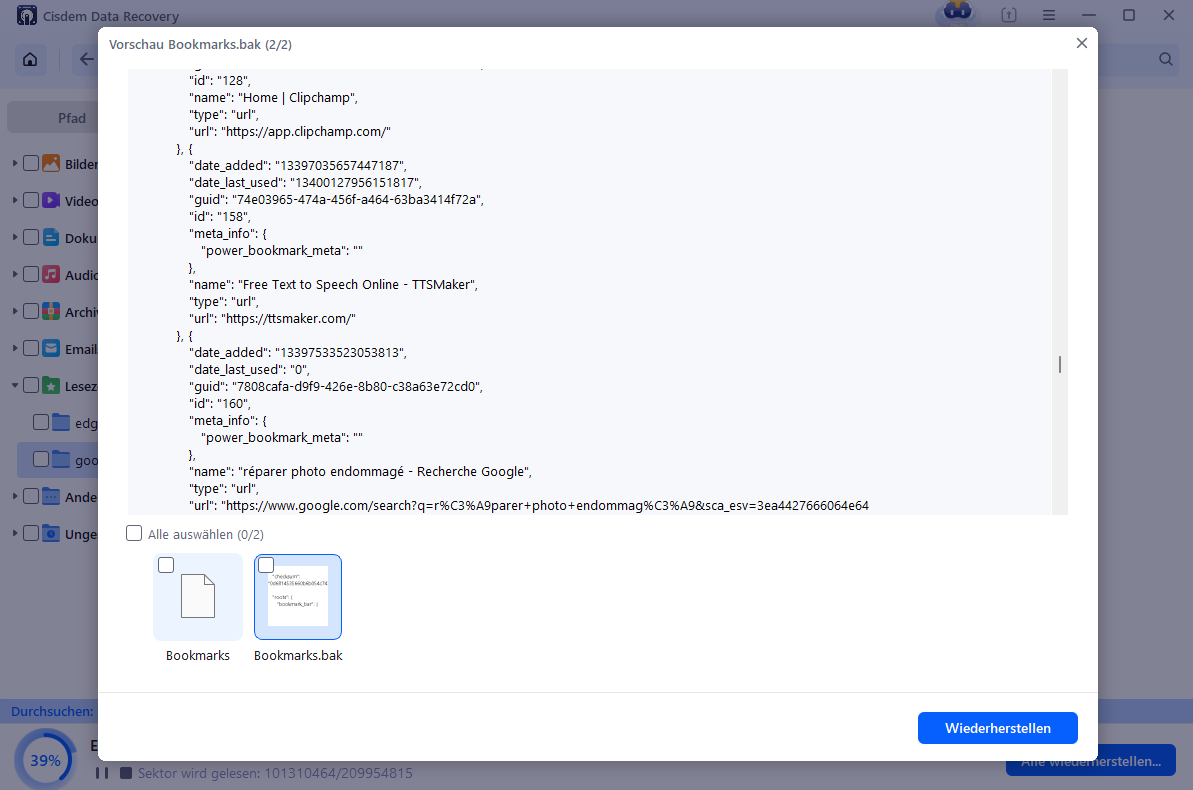Click the Andere folder icon
This screenshot has width=1193, height=790.
pos(51,496)
